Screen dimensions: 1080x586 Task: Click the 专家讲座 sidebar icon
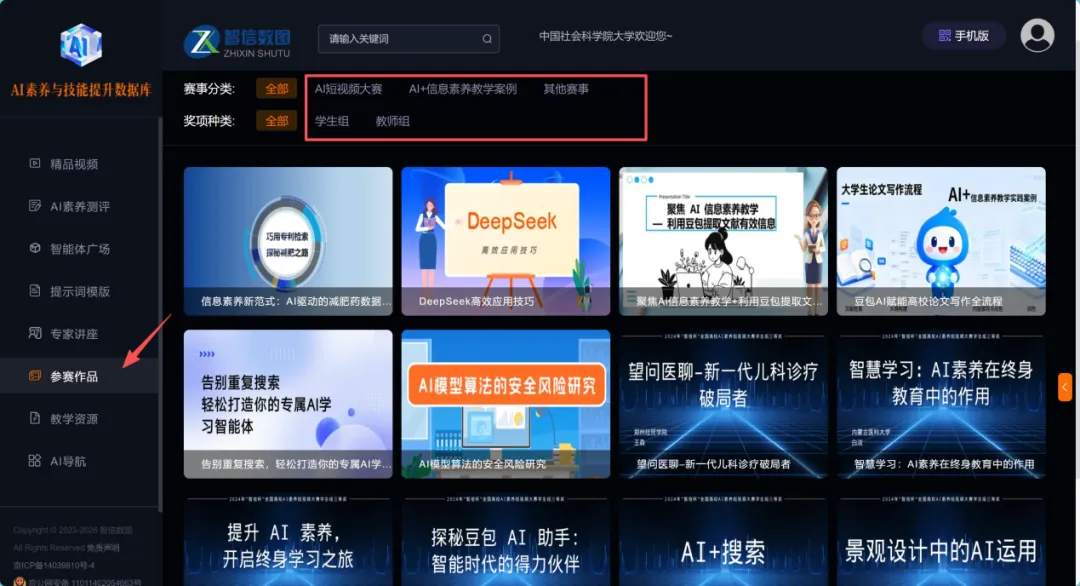pyautogui.click(x=34, y=333)
